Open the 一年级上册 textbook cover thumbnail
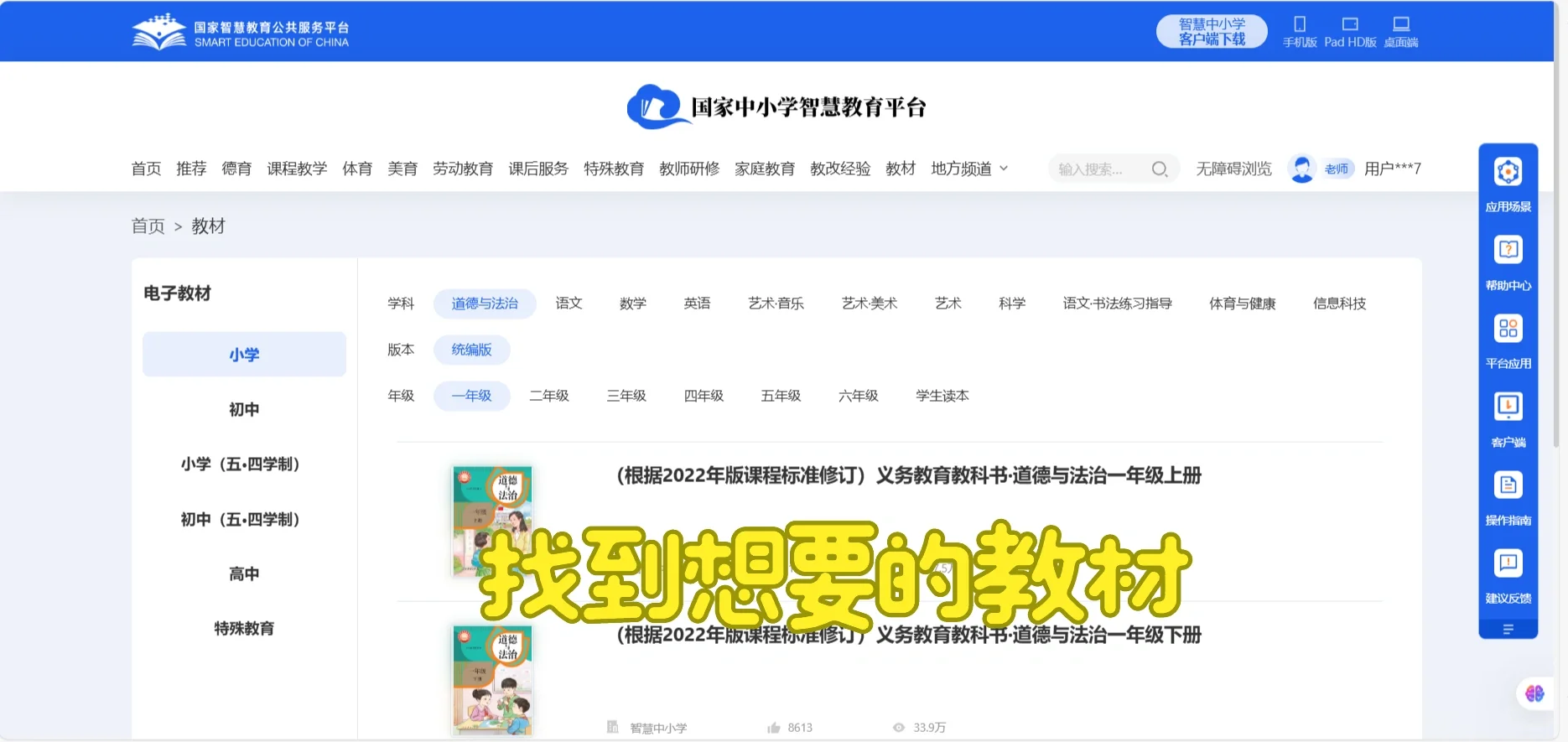The height and width of the screenshot is (742, 1568). 492,521
